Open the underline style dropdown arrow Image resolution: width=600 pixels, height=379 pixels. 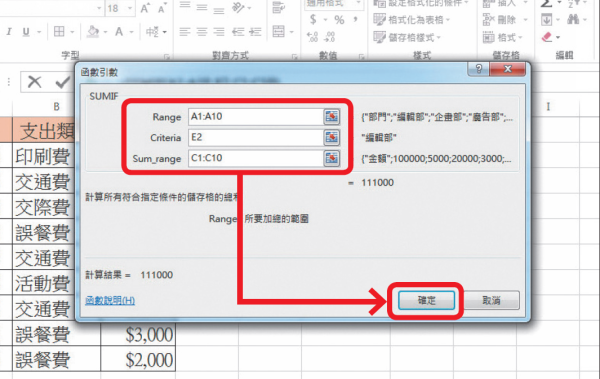pyautogui.click(x=39, y=32)
